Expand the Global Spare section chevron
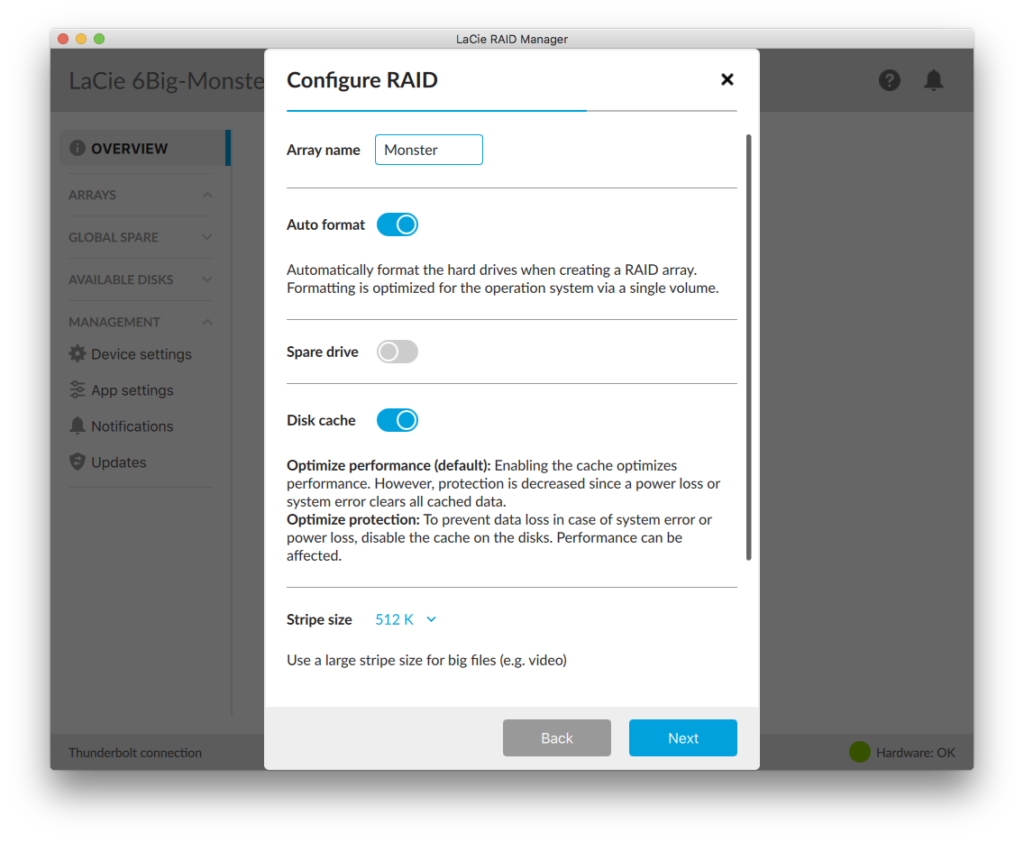The width and height of the screenshot is (1024, 842). 207,237
